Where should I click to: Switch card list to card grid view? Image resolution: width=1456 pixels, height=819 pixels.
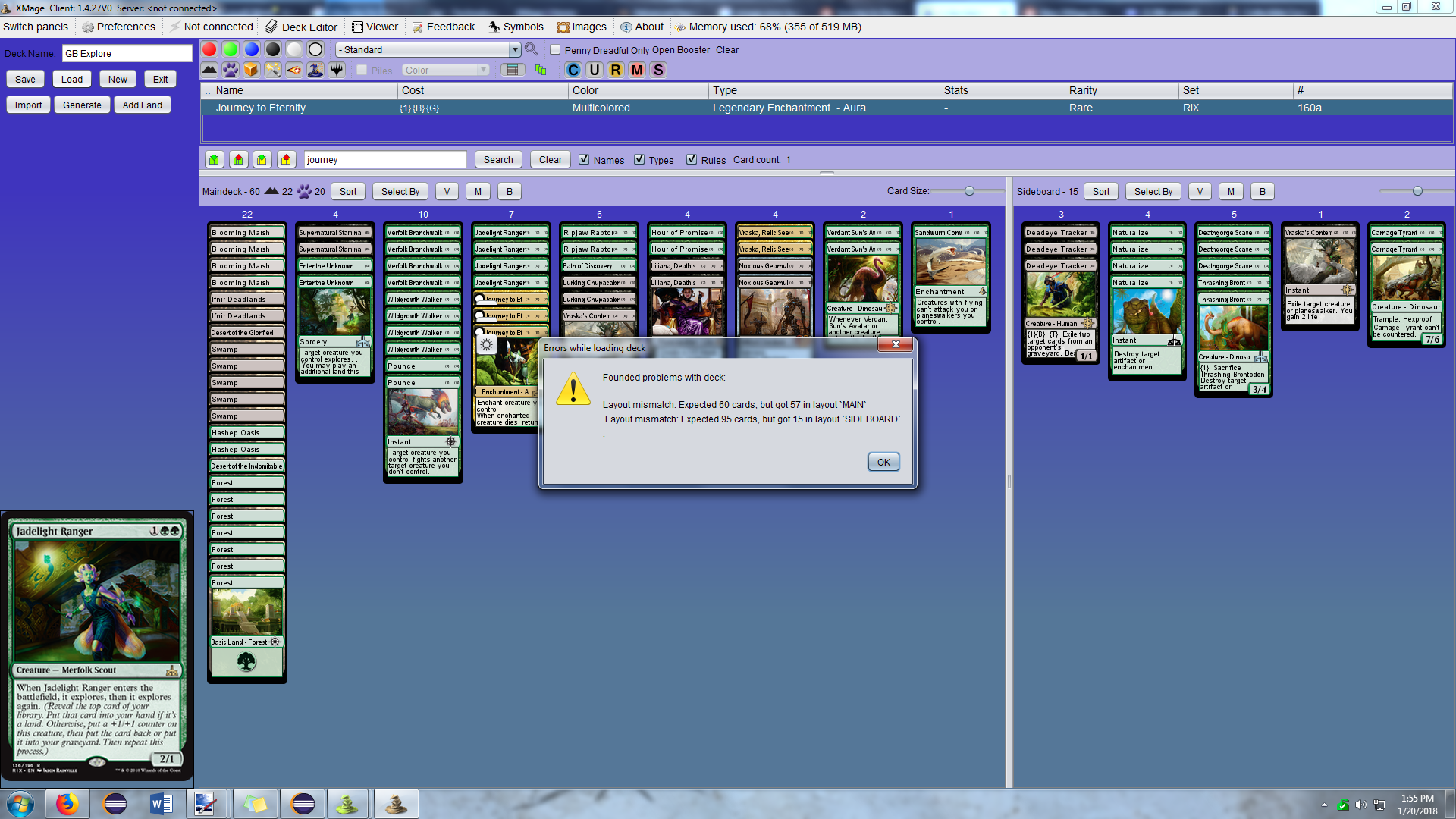tap(541, 70)
